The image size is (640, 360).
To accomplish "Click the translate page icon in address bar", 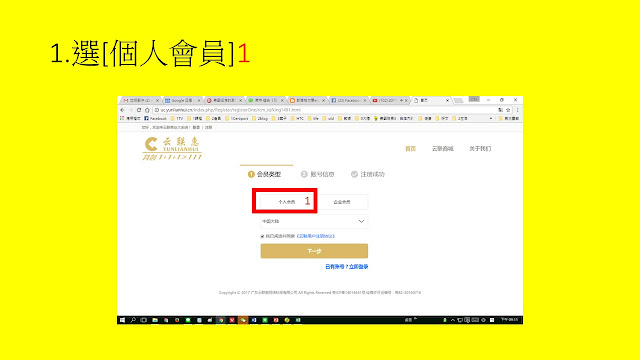I will pos(500,110).
